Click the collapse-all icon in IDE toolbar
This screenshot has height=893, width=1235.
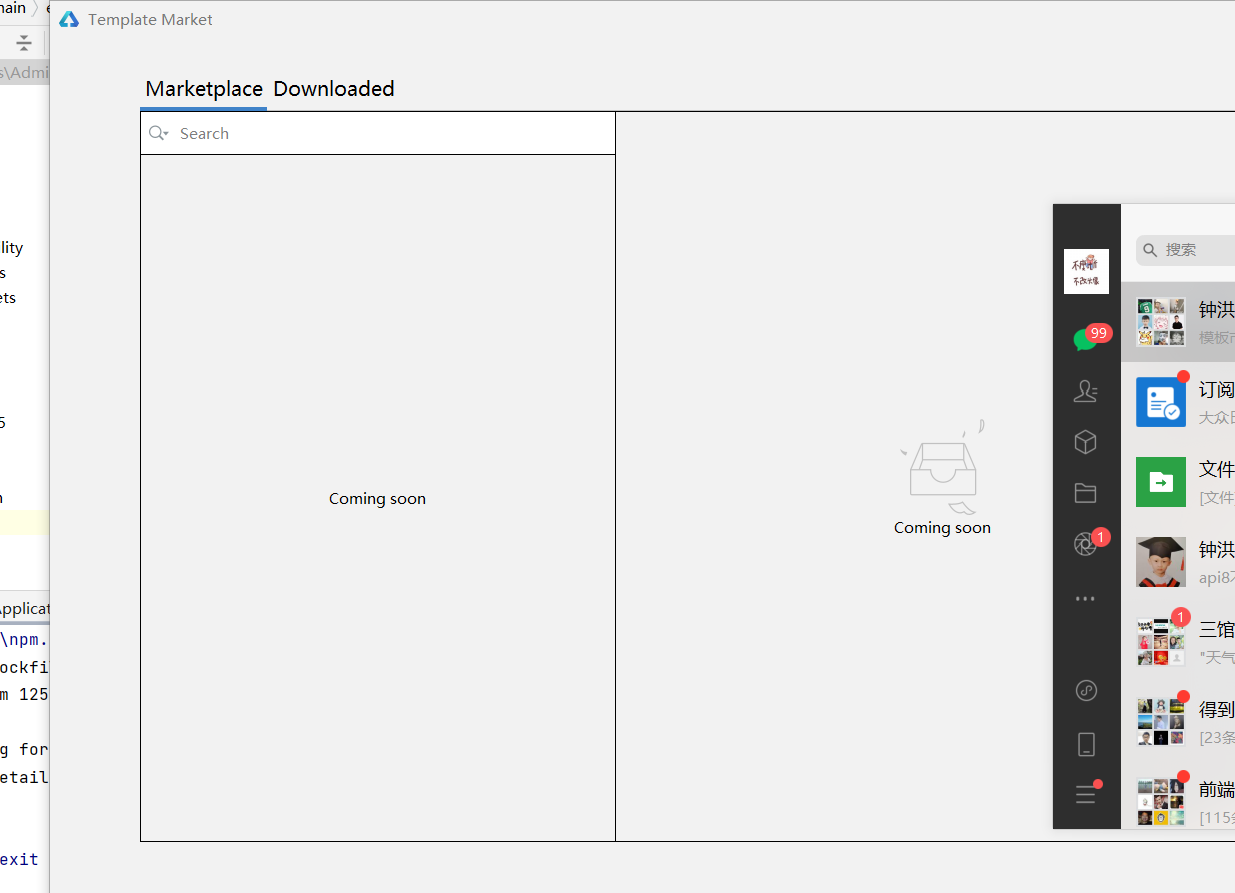click(24, 43)
